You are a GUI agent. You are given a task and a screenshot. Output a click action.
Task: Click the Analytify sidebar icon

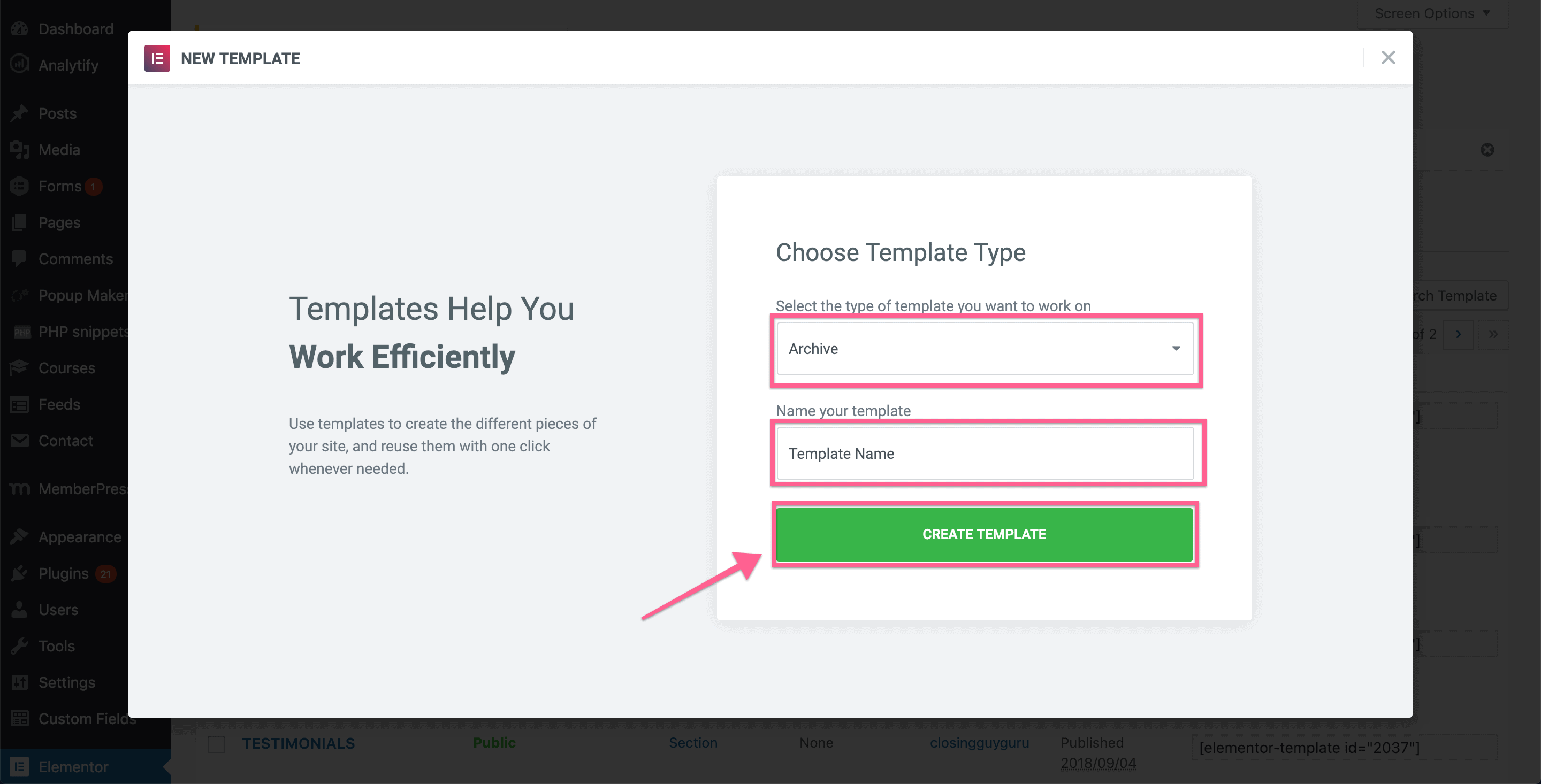pos(19,65)
